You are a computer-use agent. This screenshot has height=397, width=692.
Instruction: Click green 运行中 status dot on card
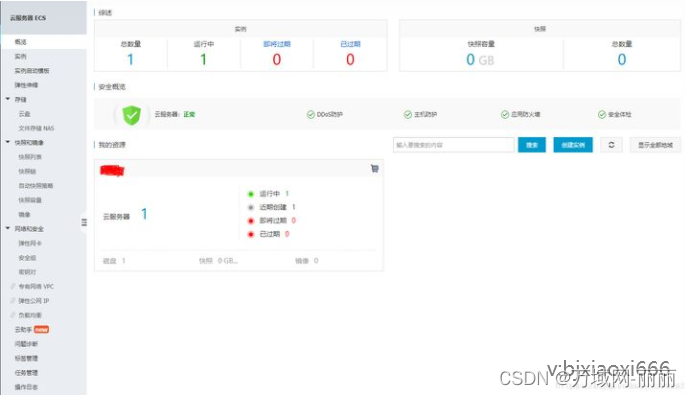251,194
